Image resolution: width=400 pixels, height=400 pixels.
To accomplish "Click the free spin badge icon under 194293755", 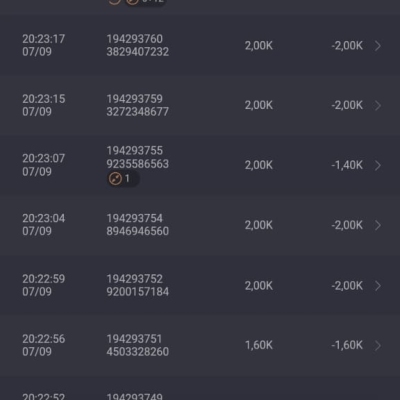I will pyautogui.click(x=115, y=179).
